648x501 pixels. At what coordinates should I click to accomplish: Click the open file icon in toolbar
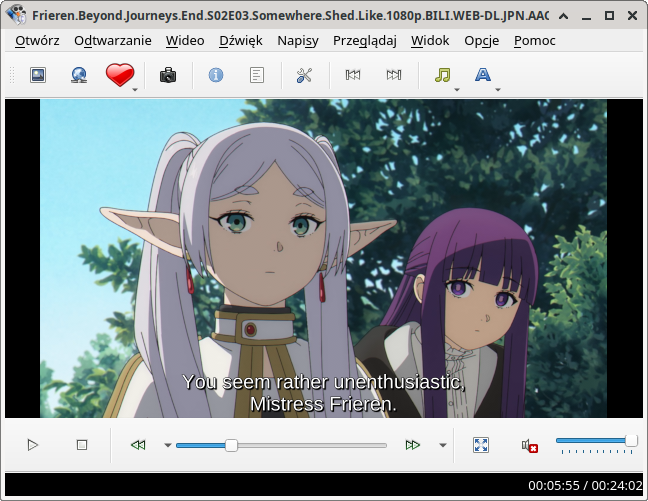[x=38, y=75]
